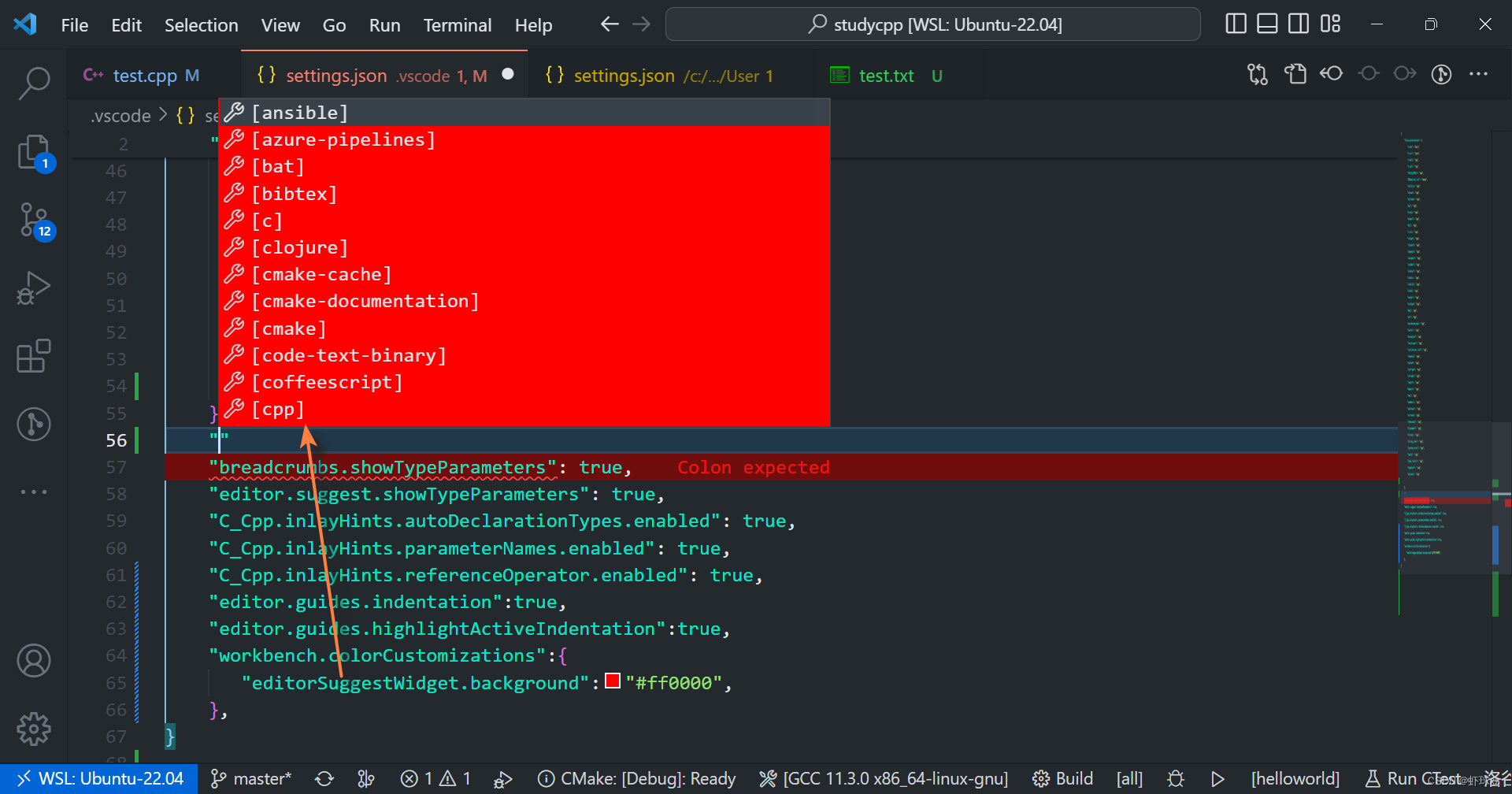Screen dimensions: 1512x794
Task: Open the Git Graph activity bar icon
Action: click(34, 424)
